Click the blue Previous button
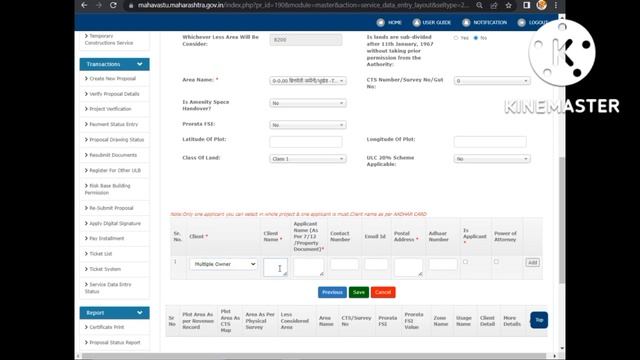This screenshot has height=360, width=640. (332, 292)
